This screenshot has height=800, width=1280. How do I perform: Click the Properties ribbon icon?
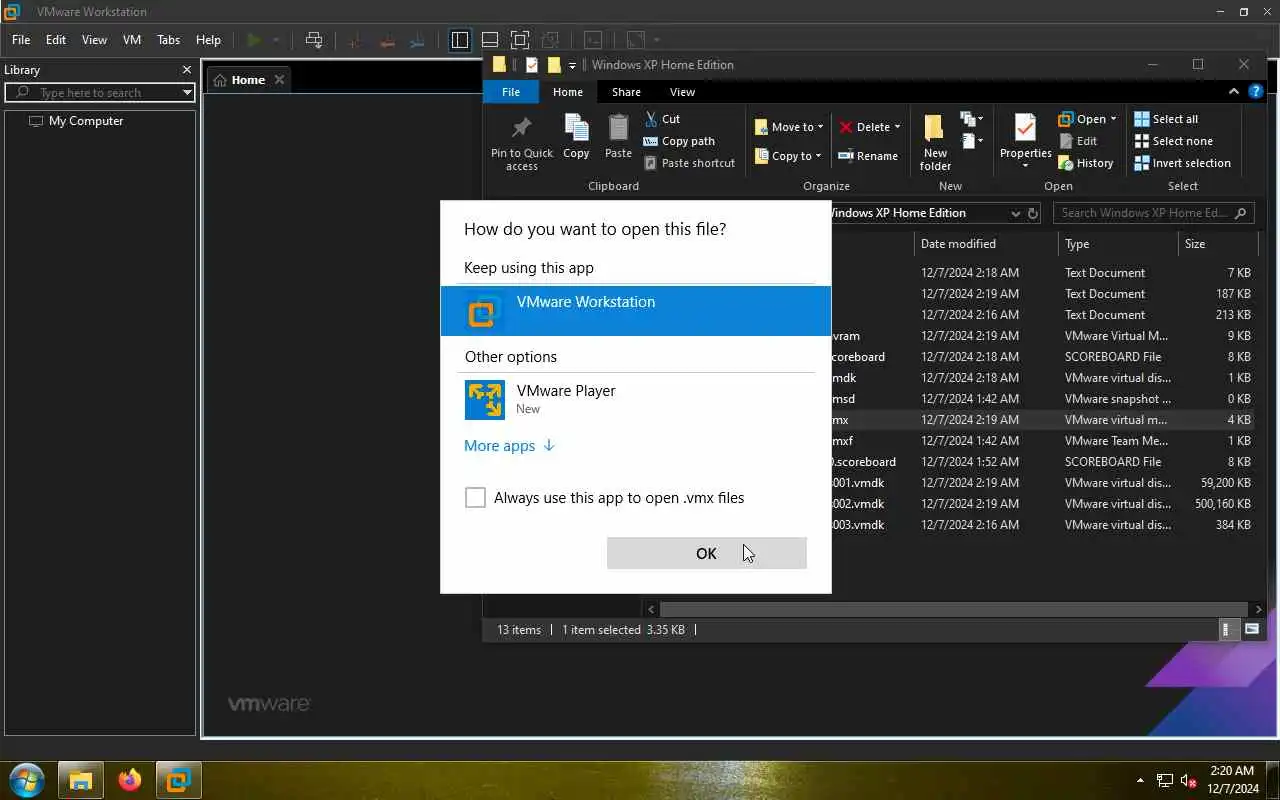(1026, 142)
